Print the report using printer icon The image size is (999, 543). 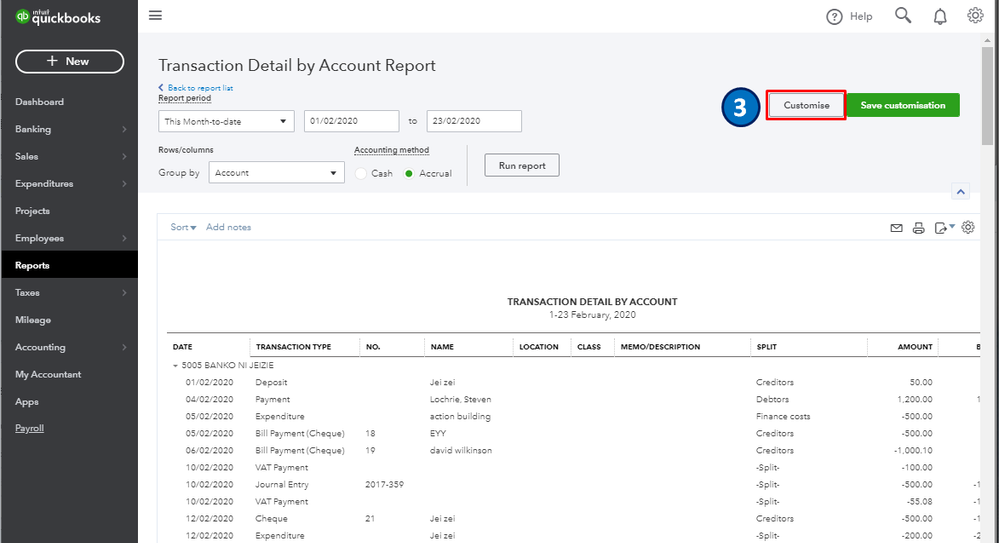(919, 228)
